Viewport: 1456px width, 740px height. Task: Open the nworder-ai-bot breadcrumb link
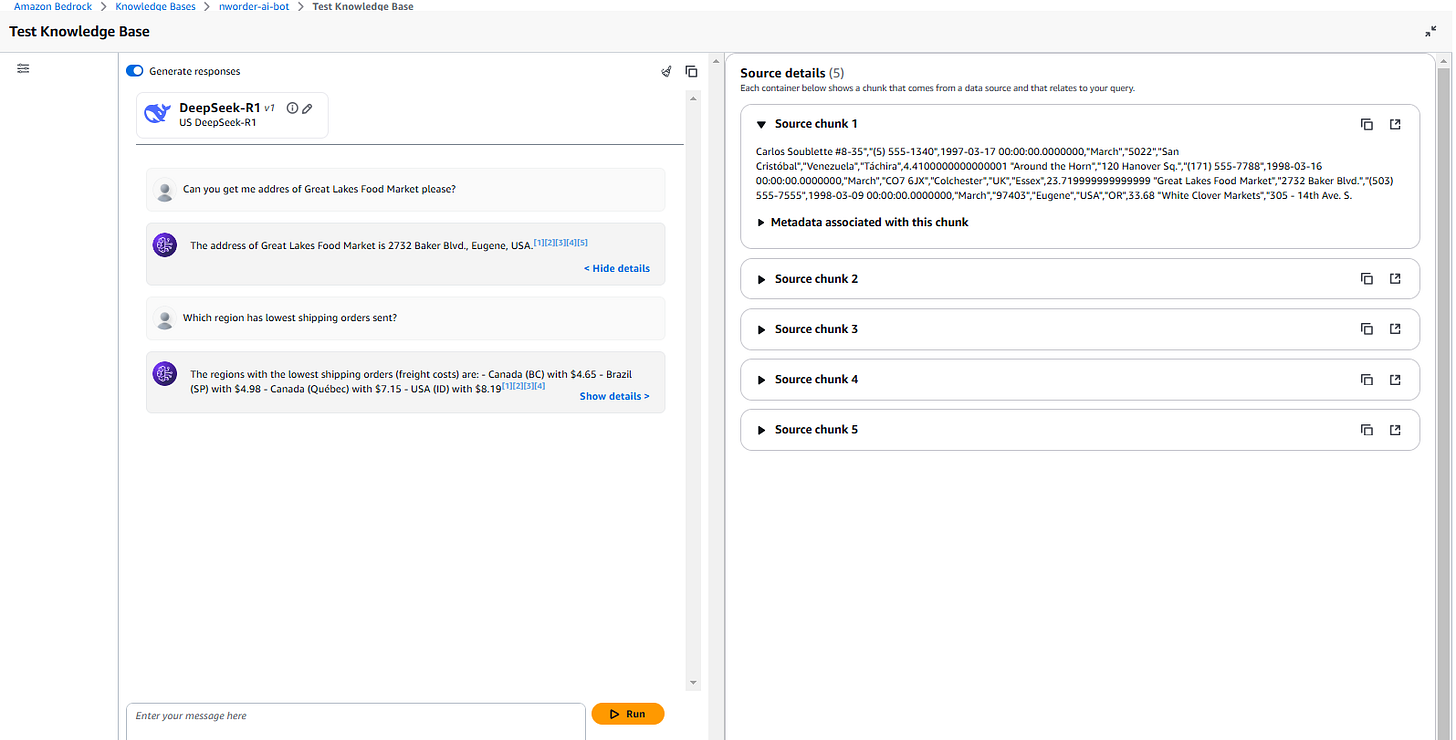[x=254, y=6]
